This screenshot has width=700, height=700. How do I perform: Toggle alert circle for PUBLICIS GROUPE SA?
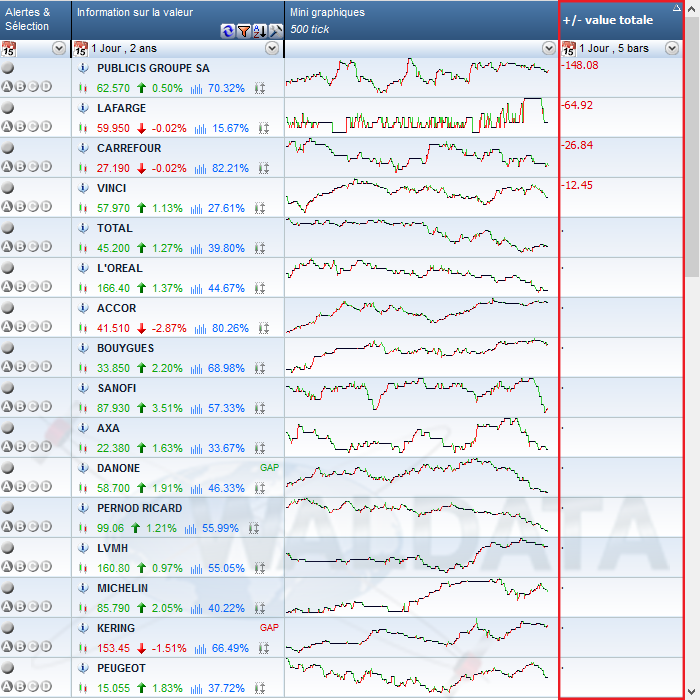coord(8,68)
